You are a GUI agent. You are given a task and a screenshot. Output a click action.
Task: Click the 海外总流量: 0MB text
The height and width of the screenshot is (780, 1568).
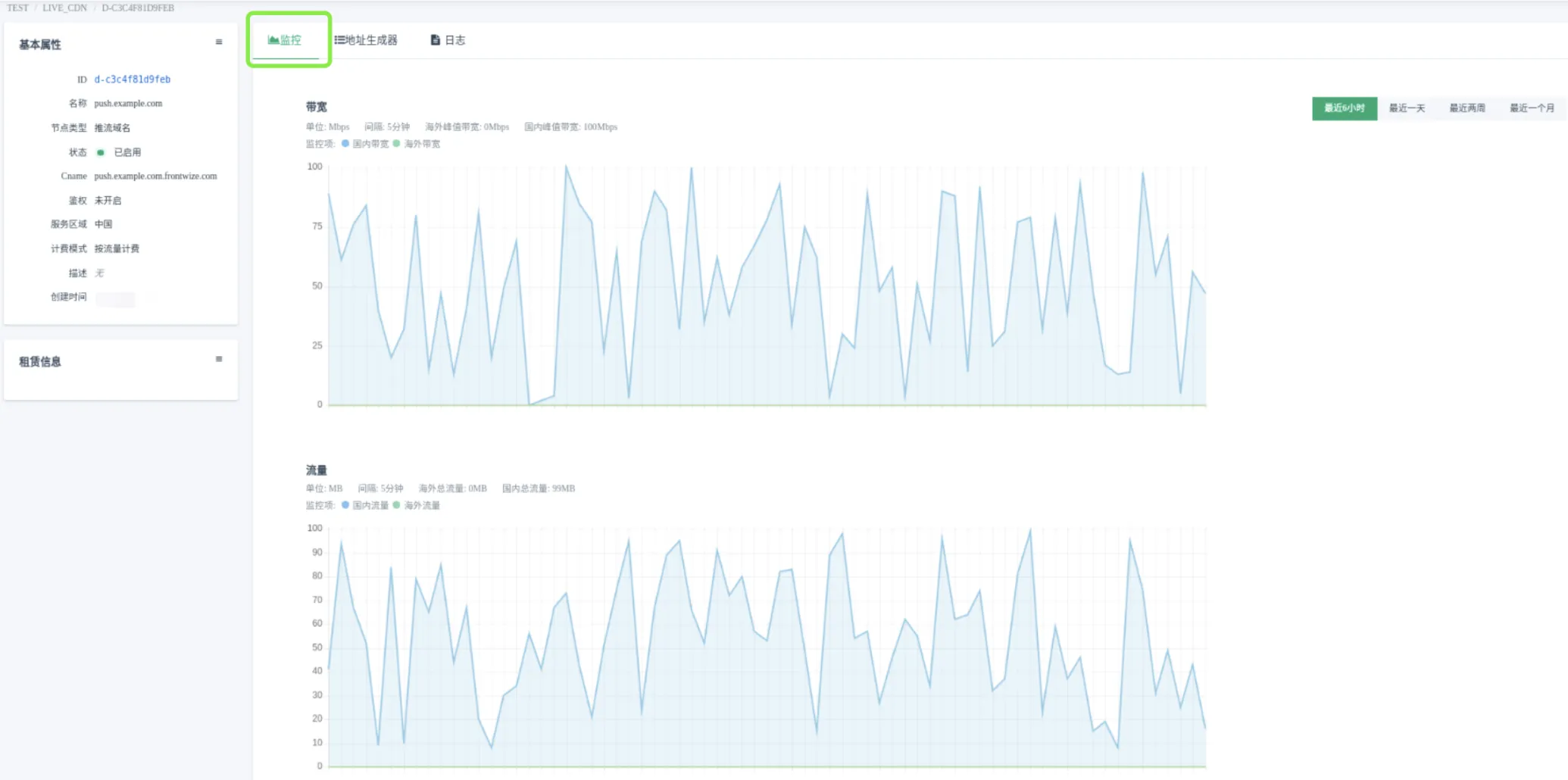click(453, 488)
